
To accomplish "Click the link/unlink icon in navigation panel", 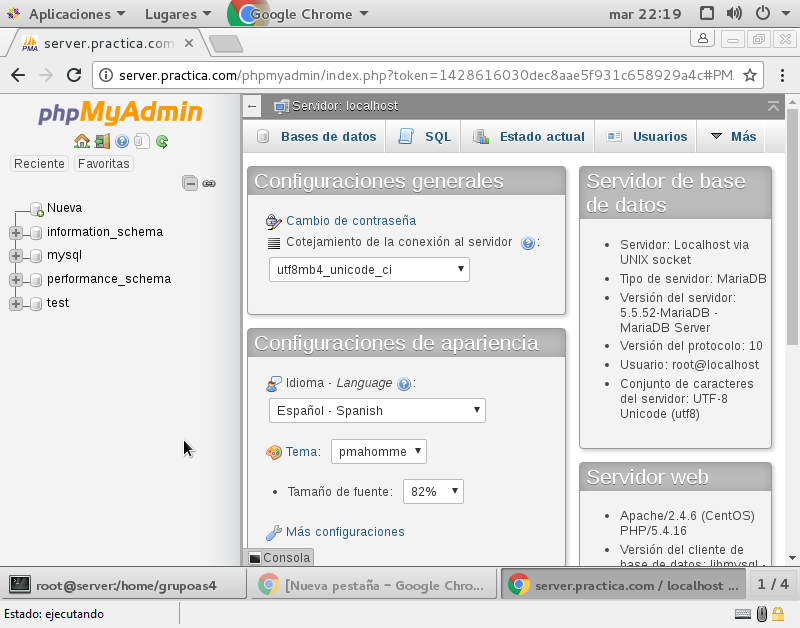I will 209,183.
